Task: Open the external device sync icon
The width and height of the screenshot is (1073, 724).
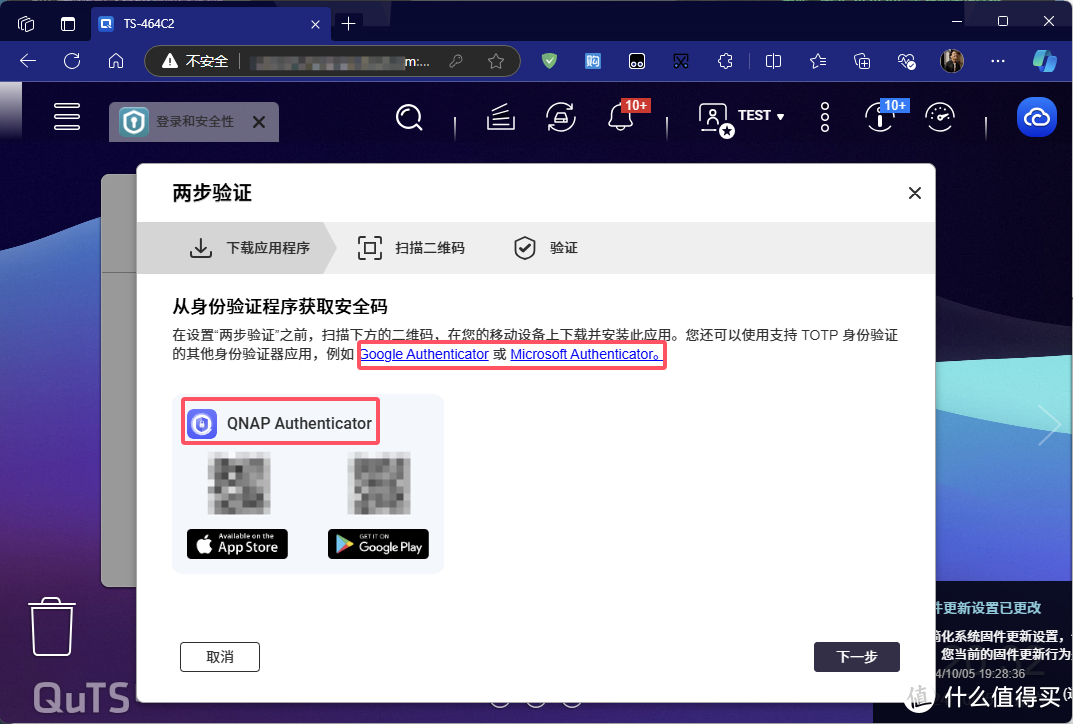Action: coord(561,117)
